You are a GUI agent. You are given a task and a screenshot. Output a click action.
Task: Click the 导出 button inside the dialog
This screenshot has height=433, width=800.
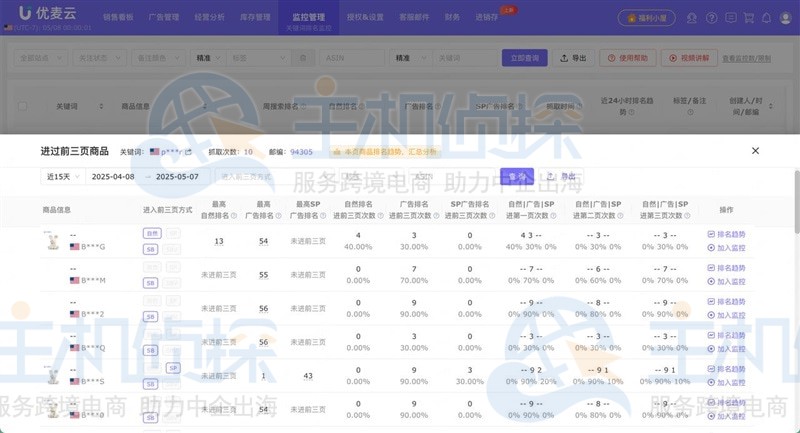(561, 176)
